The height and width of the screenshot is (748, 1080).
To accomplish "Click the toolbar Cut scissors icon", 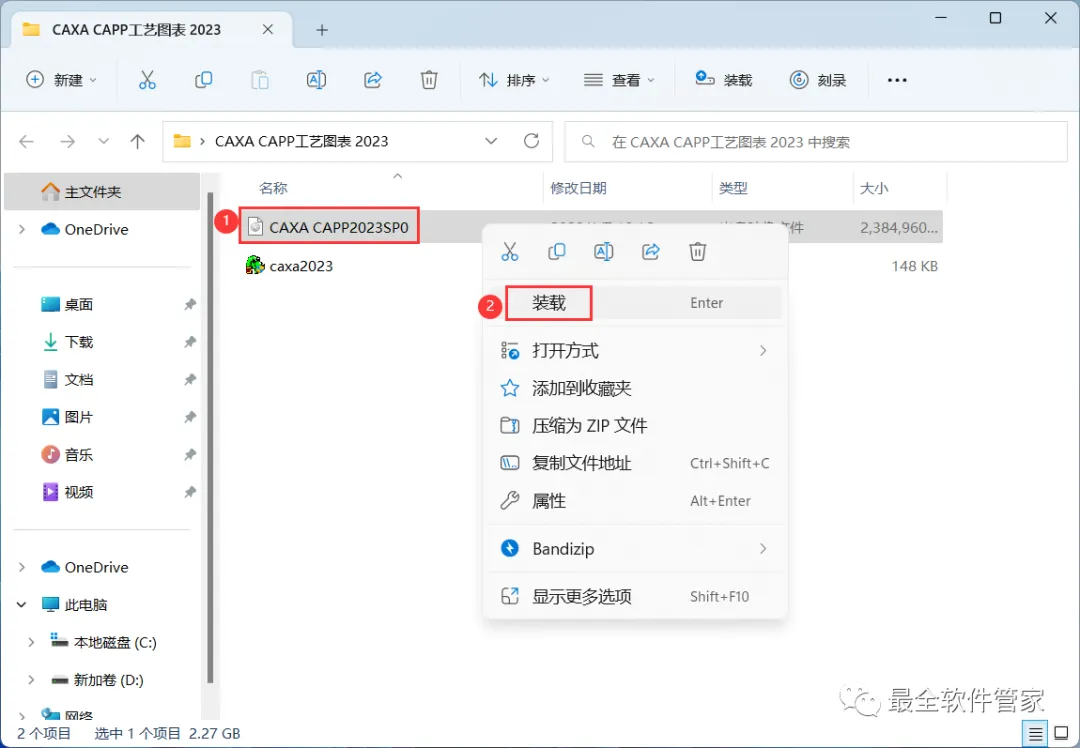I will click(147, 81).
